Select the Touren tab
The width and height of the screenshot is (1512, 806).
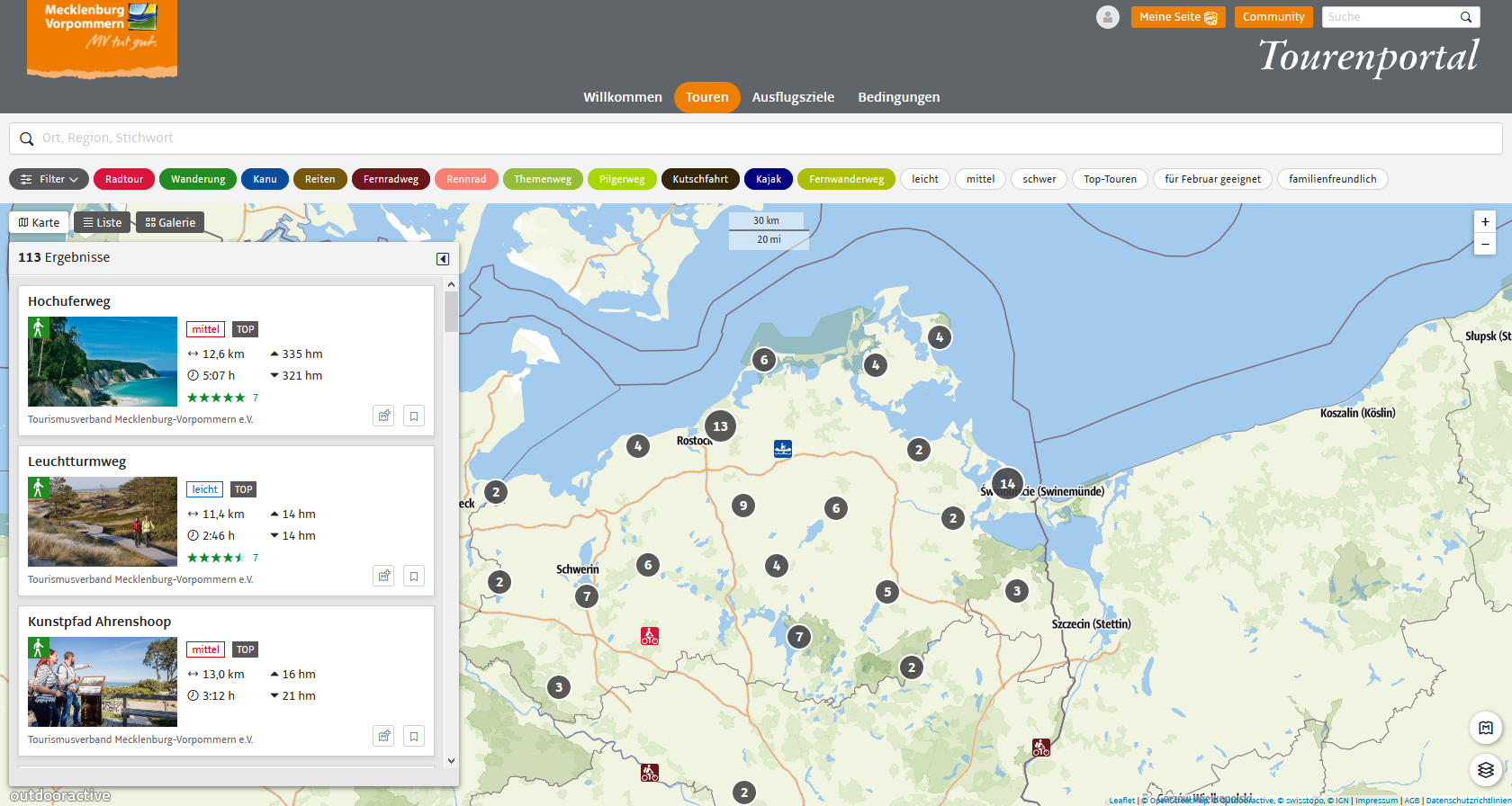pyautogui.click(x=707, y=97)
